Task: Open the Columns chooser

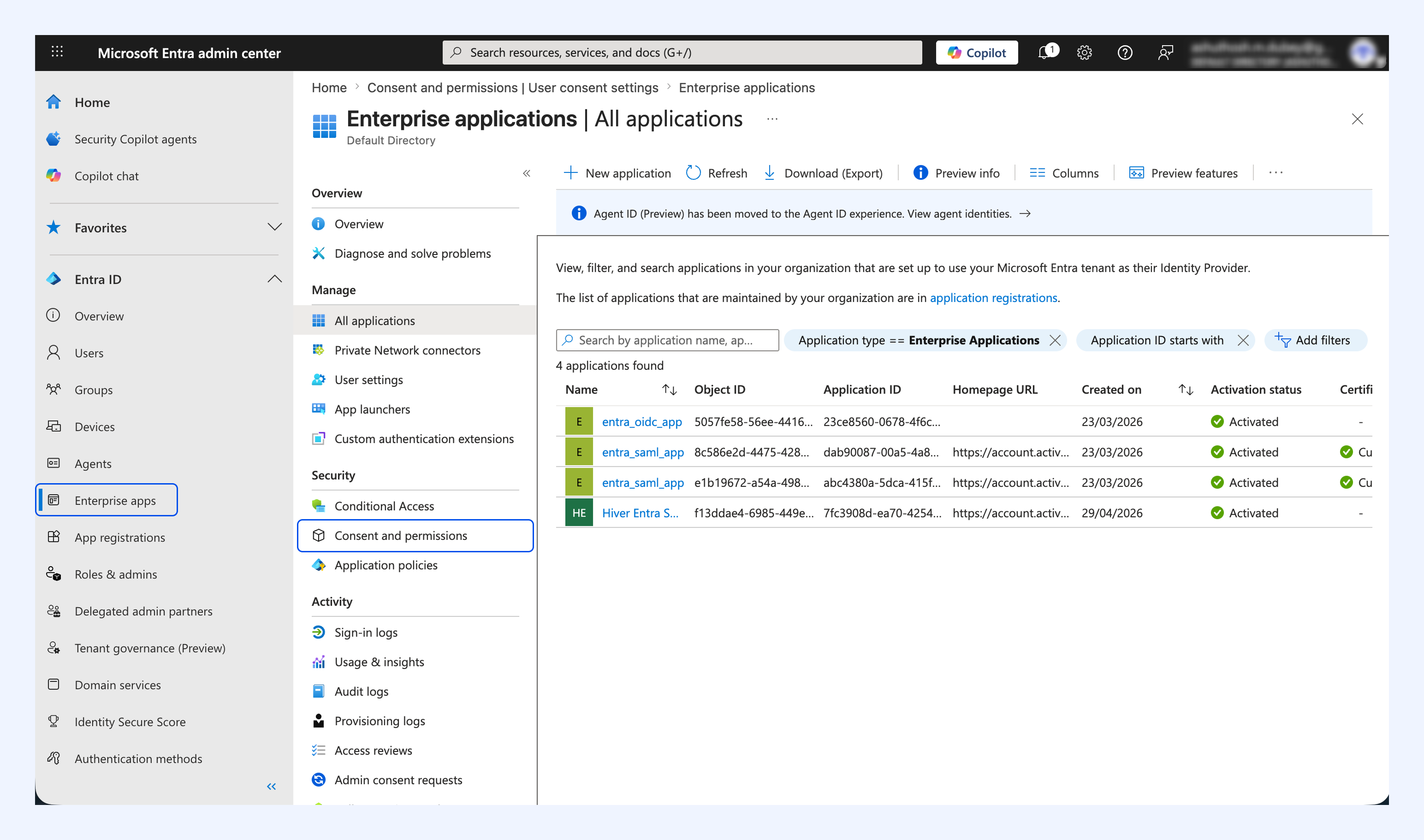Action: (1064, 172)
